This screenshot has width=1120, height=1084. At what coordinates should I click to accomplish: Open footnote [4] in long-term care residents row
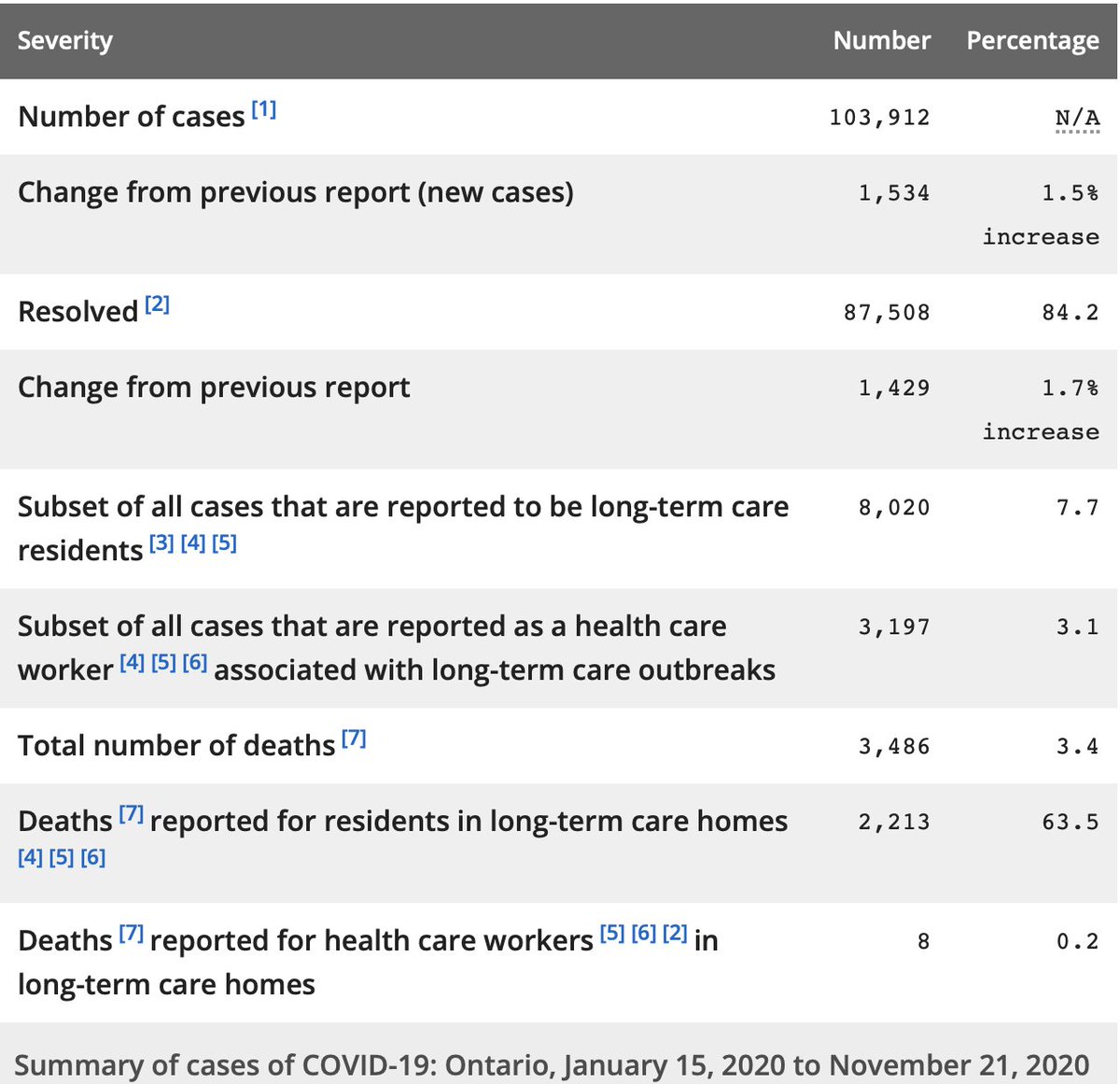click(x=193, y=542)
